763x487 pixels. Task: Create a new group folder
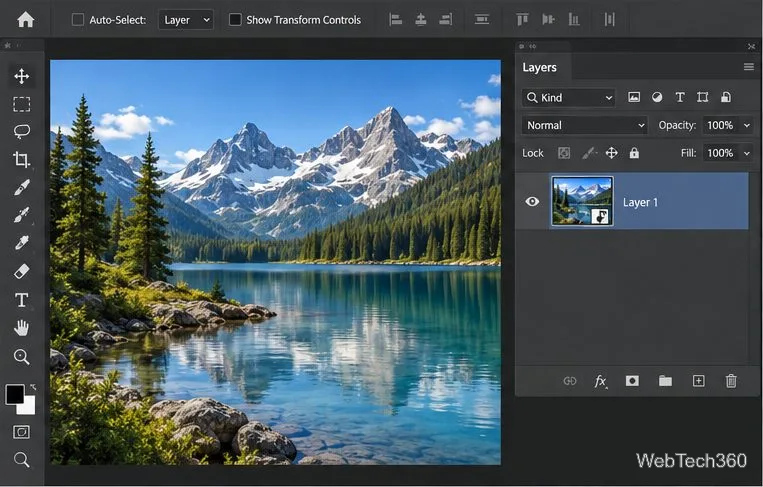665,381
